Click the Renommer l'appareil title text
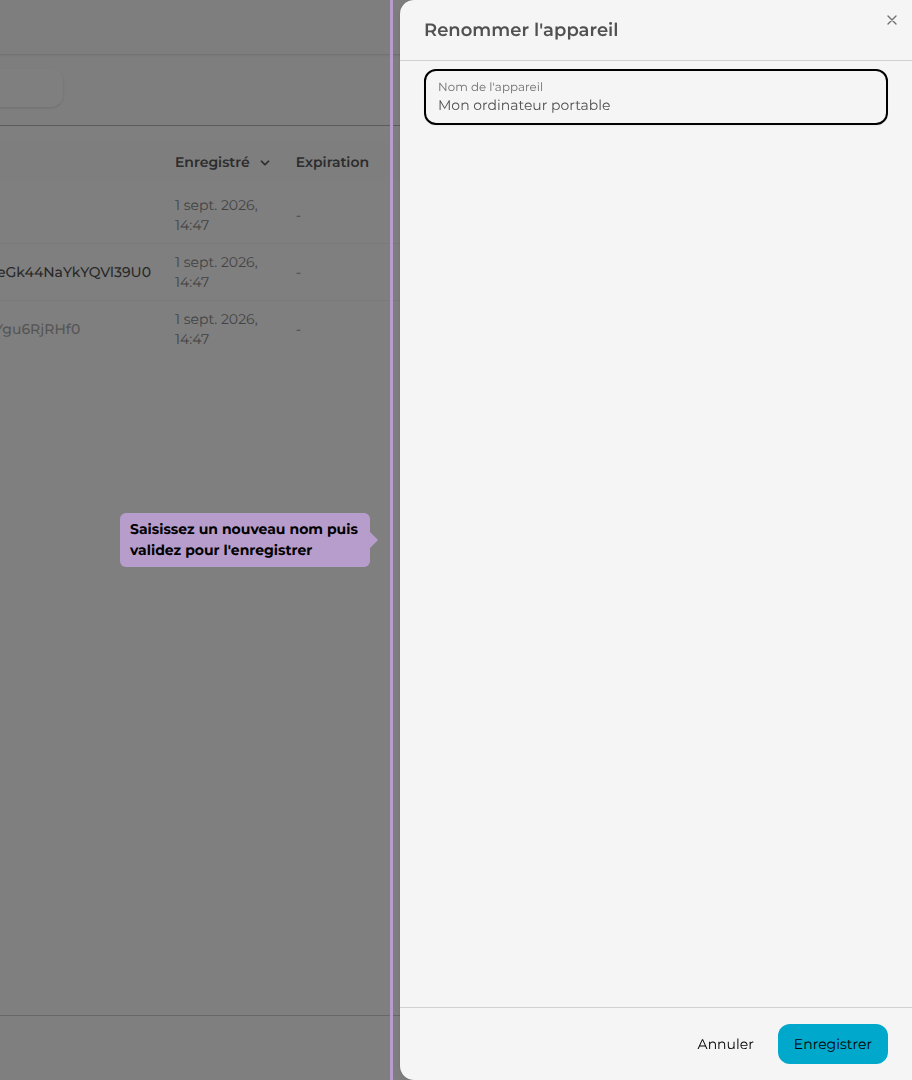The image size is (912, 1080). pos(521,30)
